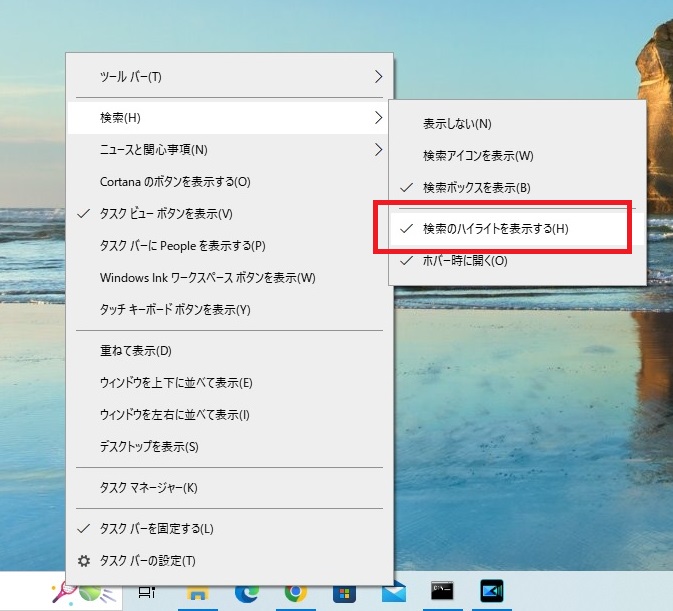
Task: Open the Mail app on taskbar
Action: pos(394,593)
